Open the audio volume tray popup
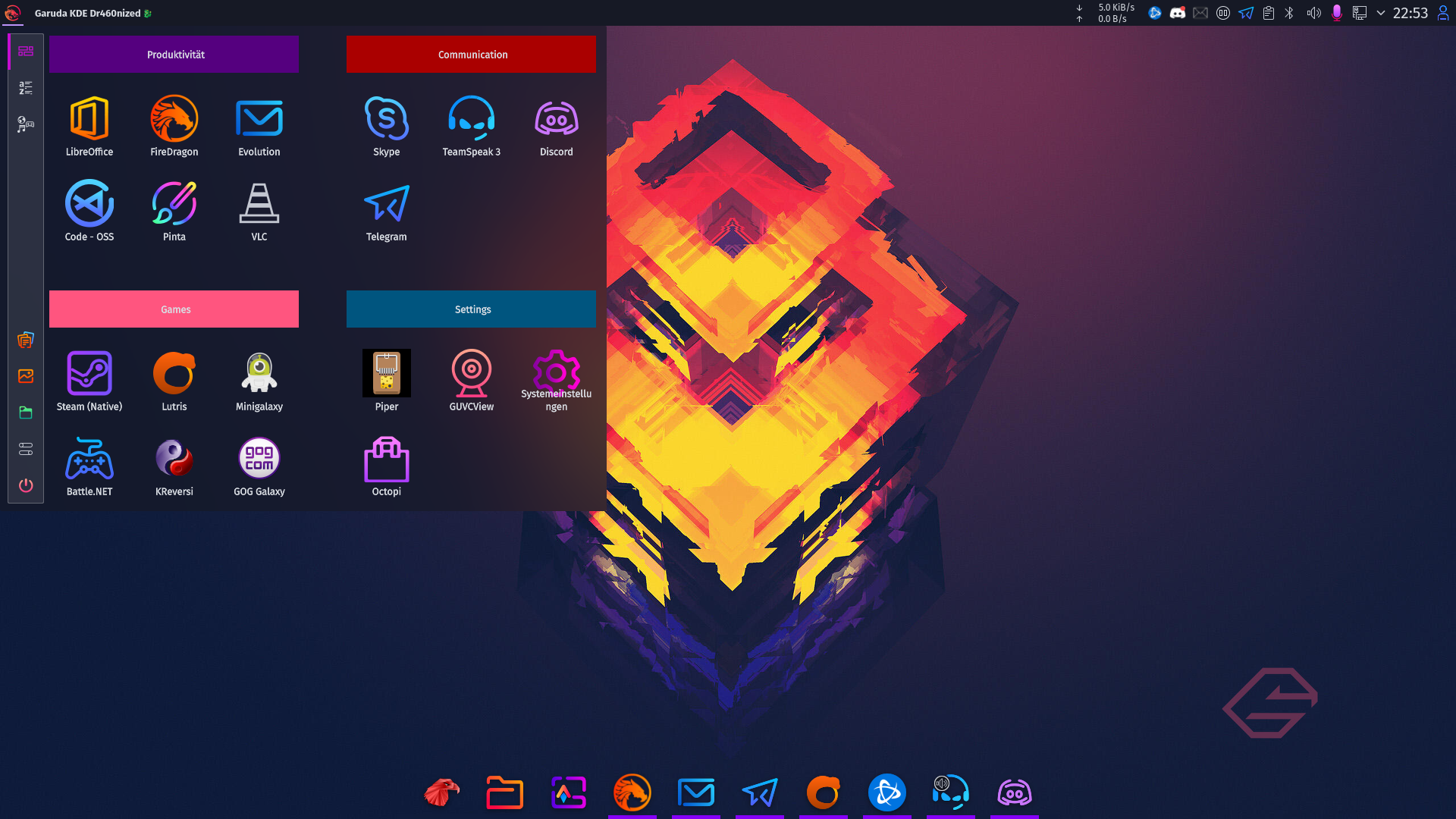1456x819 pixels. tap(1313, 13)
